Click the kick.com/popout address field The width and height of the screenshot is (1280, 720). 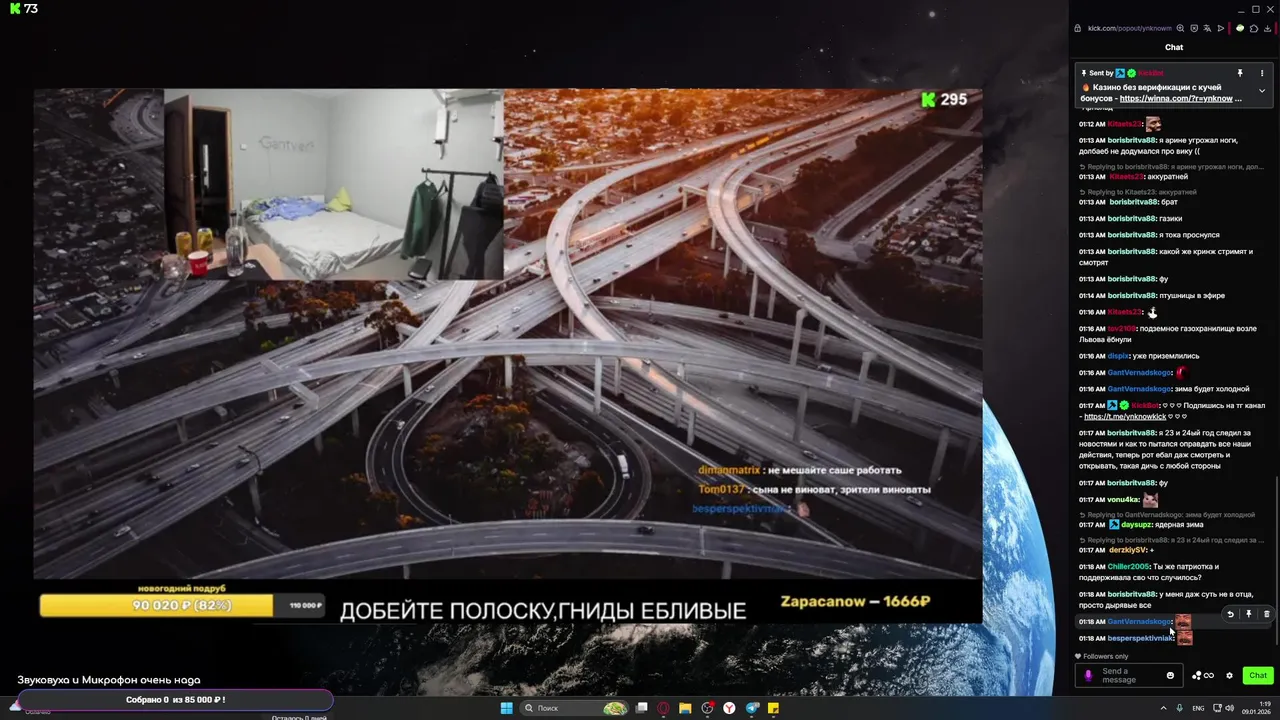coord(1129,28)
